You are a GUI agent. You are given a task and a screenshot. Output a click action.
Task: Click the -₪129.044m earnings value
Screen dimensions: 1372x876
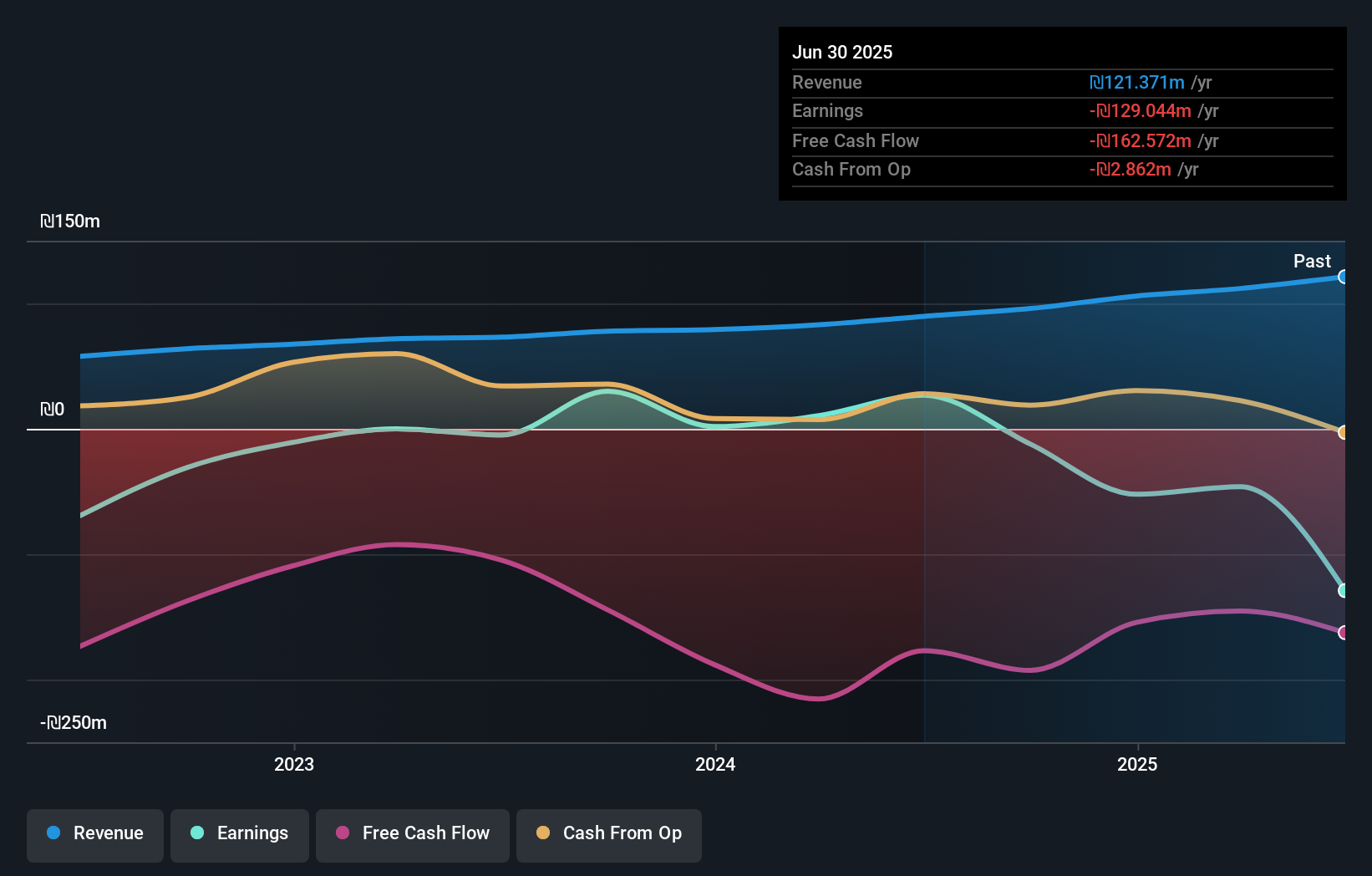[x=1140, y=111]
